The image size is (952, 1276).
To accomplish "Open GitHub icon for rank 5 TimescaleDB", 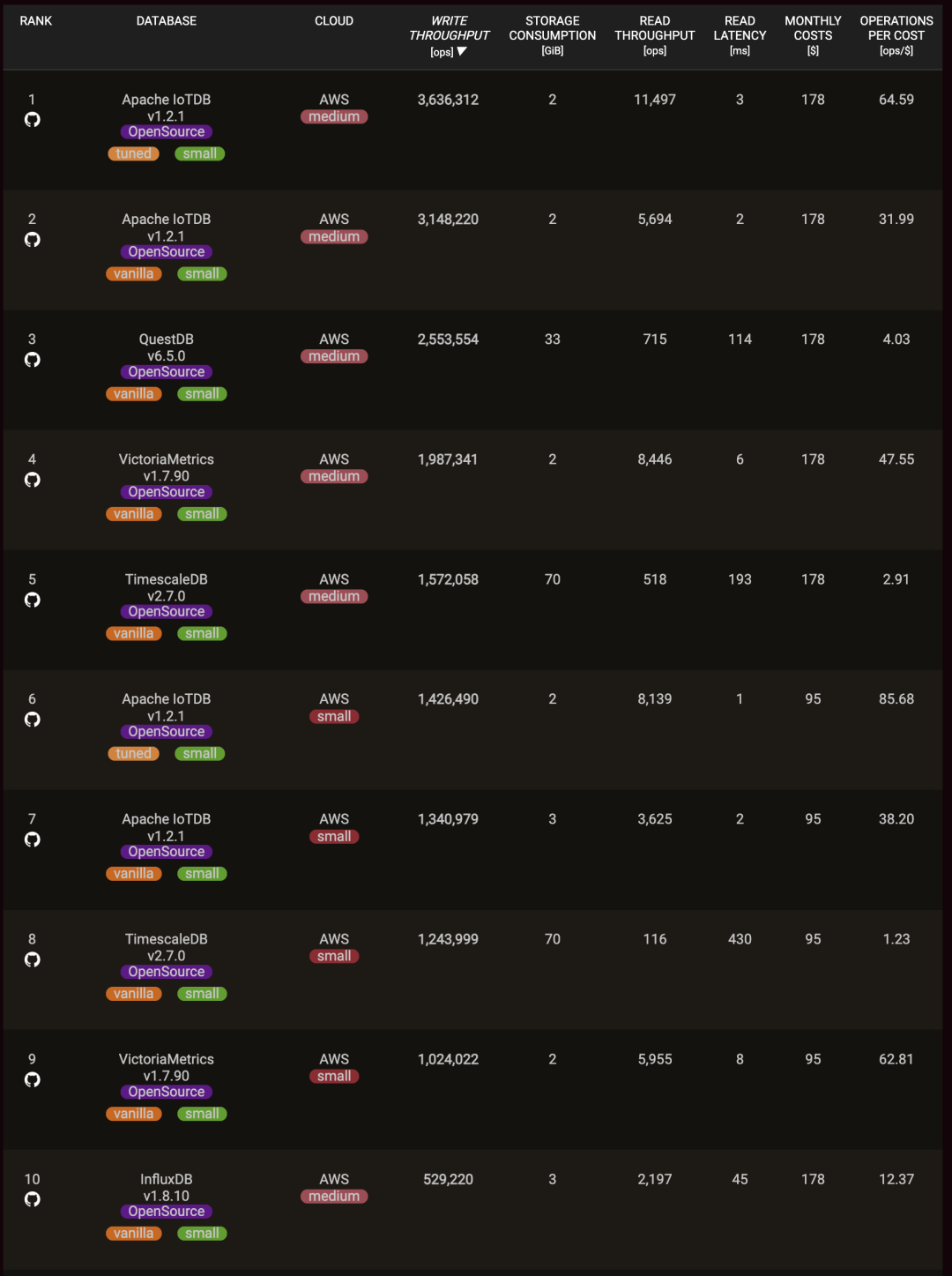I will 33,600.
